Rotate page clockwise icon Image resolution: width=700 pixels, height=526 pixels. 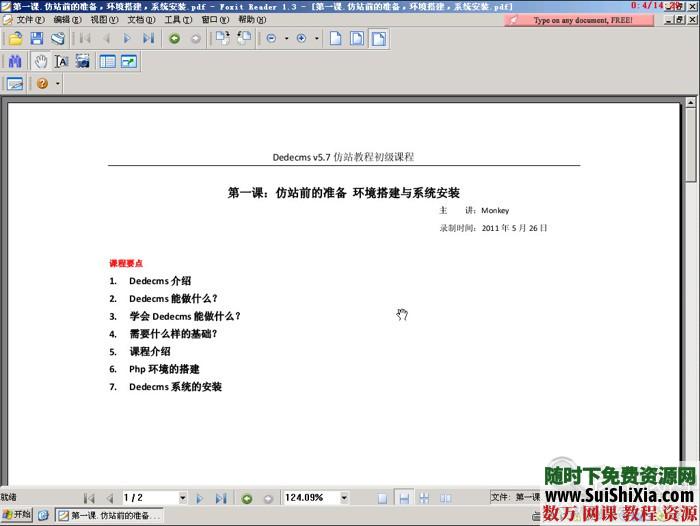[x=222, y=39]
